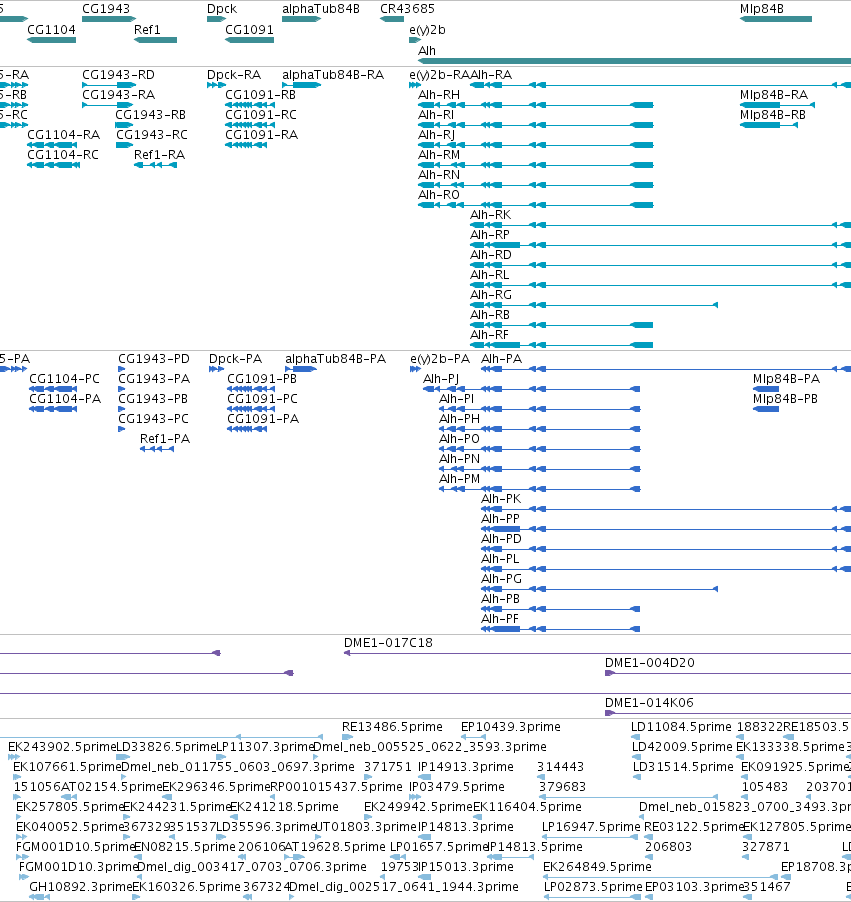Click the CG1943 gene label
Viewport: 851px width, 902px height.
[106, 9]
